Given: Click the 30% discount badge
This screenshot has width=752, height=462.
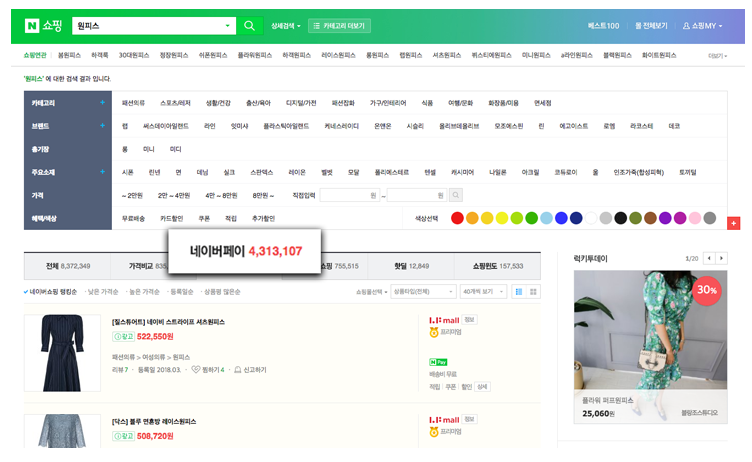Looking at the screenshot, I should tap(706, 290).
